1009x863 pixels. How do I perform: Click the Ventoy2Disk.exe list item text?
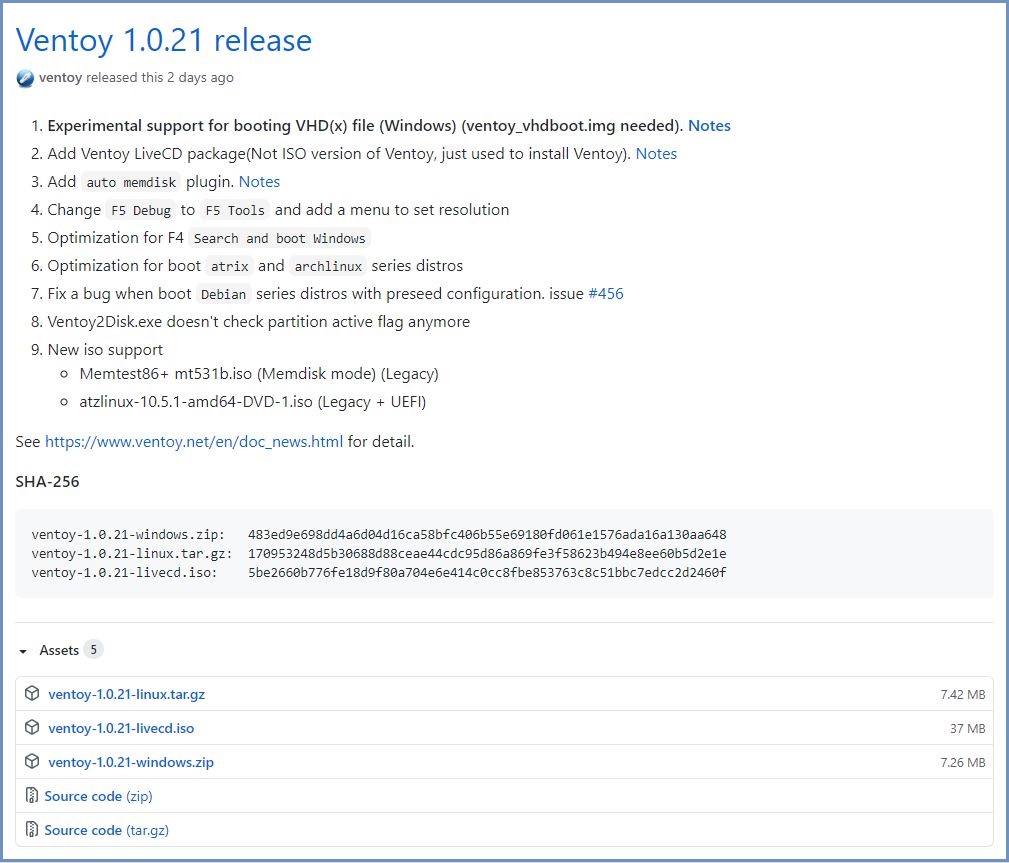[x=259, y=322]
